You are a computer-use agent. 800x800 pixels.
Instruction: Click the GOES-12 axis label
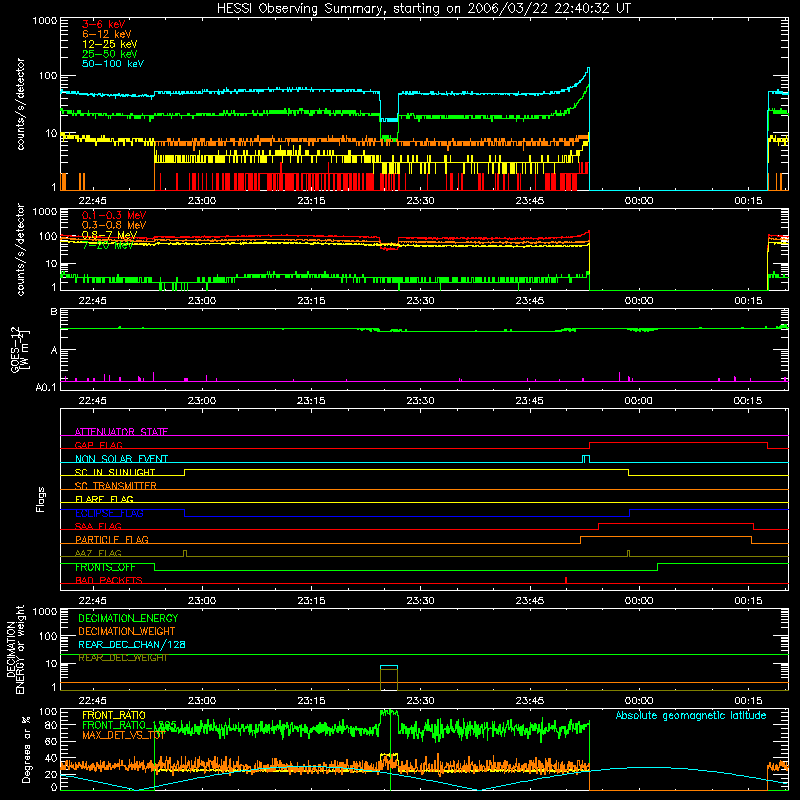tap(19, 349)
